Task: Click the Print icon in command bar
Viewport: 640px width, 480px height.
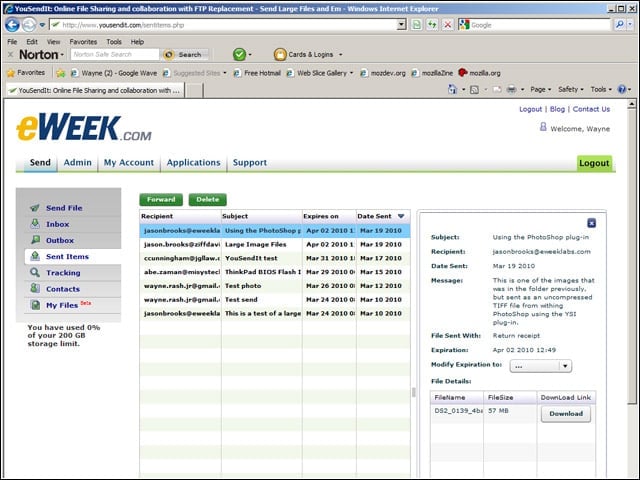Action: (x=511, y=89)
